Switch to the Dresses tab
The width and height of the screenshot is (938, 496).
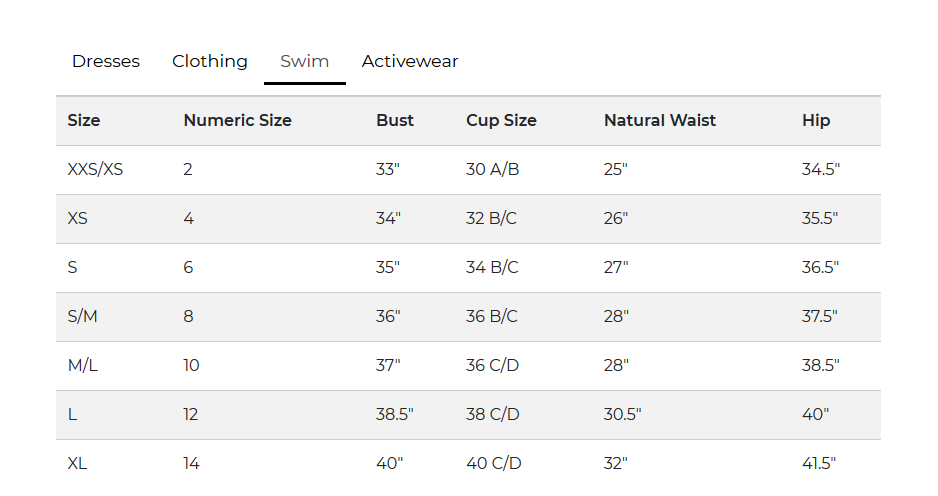(106, 61)
